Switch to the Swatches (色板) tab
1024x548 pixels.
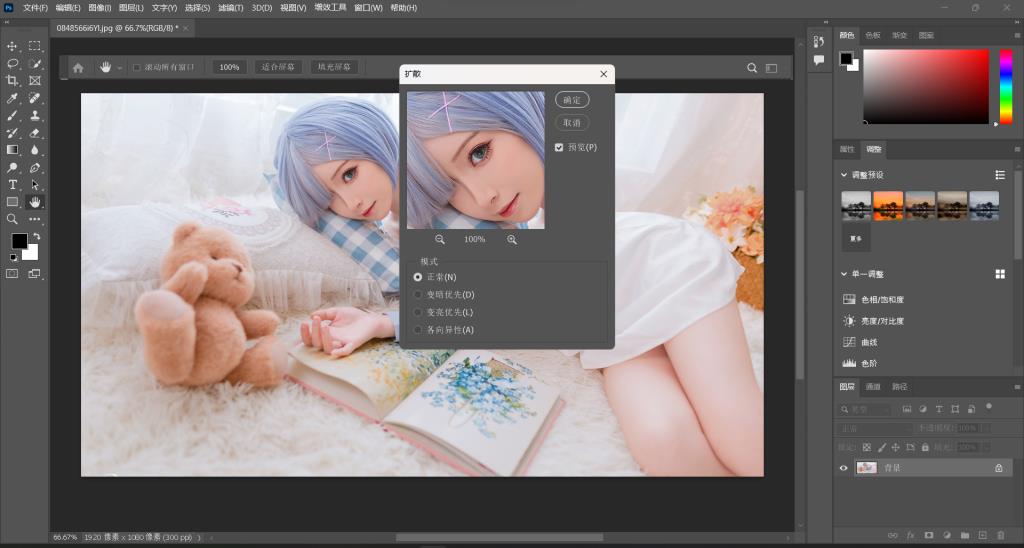click(x=873, y=35)
